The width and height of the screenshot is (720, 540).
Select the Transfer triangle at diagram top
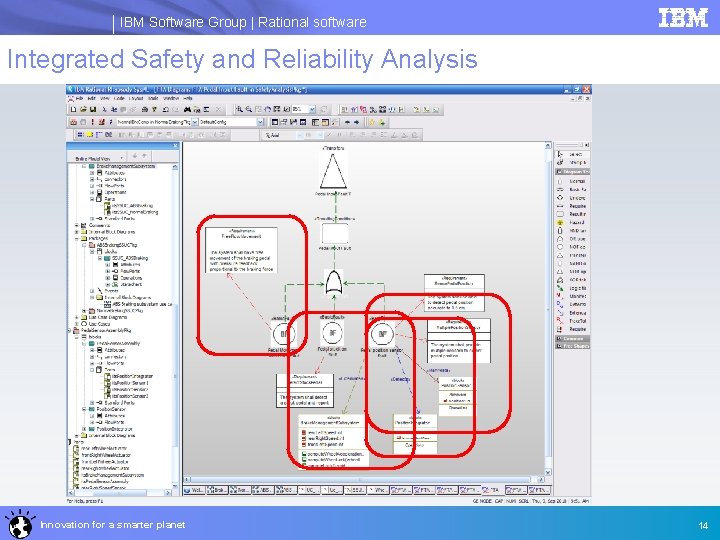pyautogui.click(x=333, y=171)
